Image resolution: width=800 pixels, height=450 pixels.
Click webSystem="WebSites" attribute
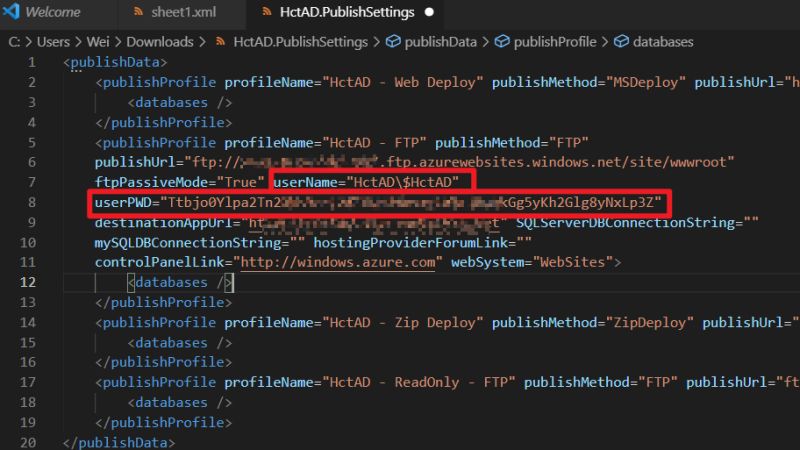532,262
